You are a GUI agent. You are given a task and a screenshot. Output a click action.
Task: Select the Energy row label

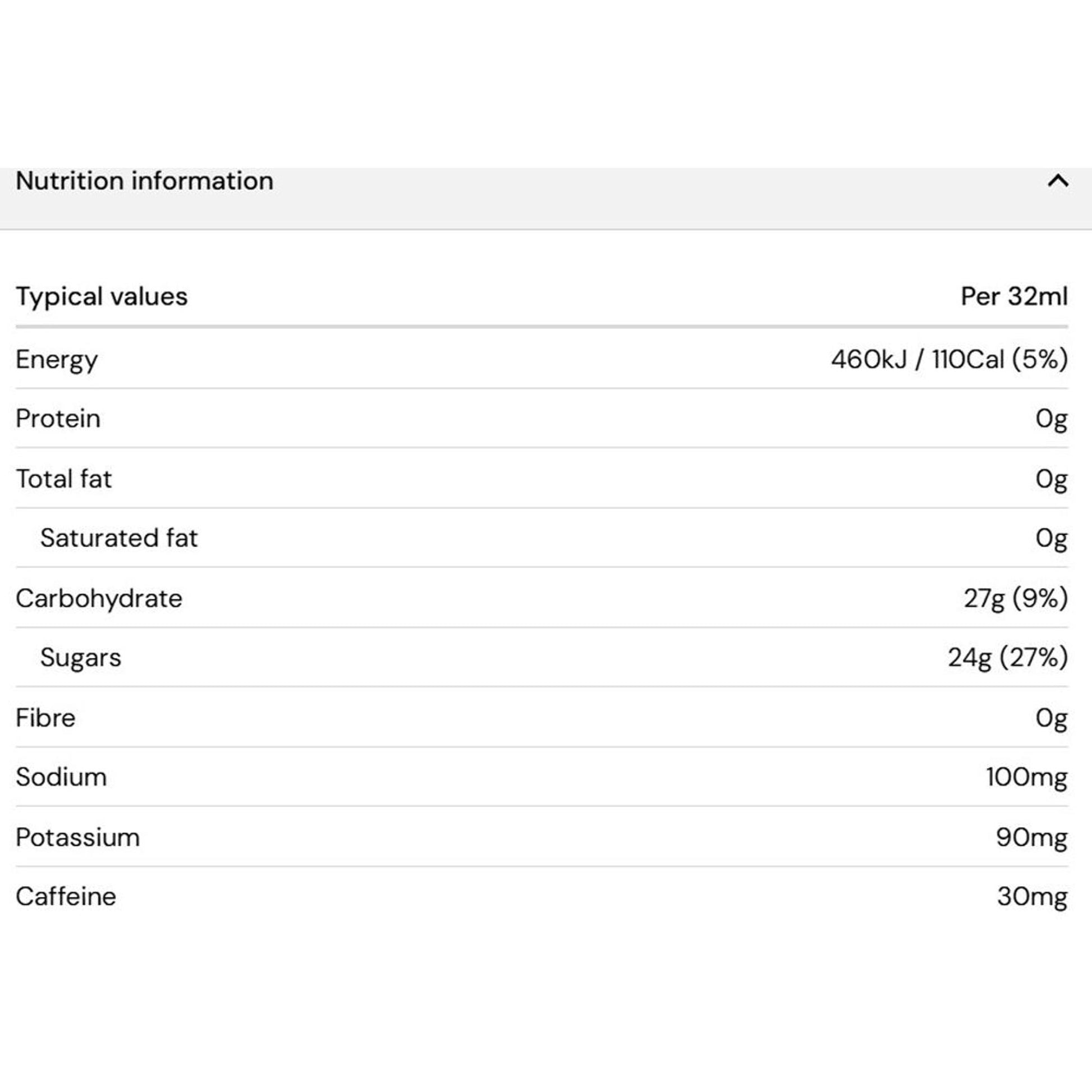click(57, 360)
